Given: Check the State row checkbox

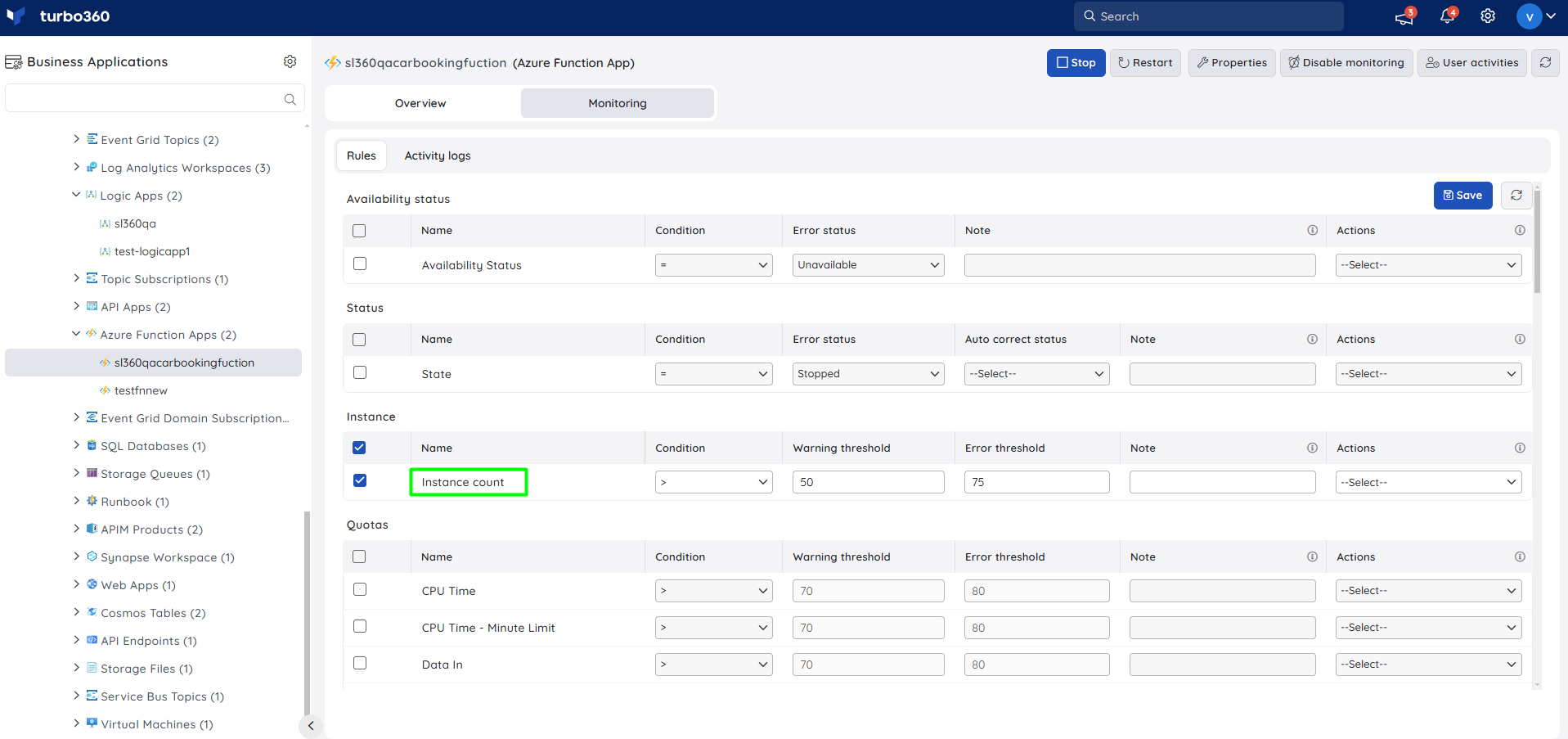Looking at the screenshot, I should pos(359,372).
